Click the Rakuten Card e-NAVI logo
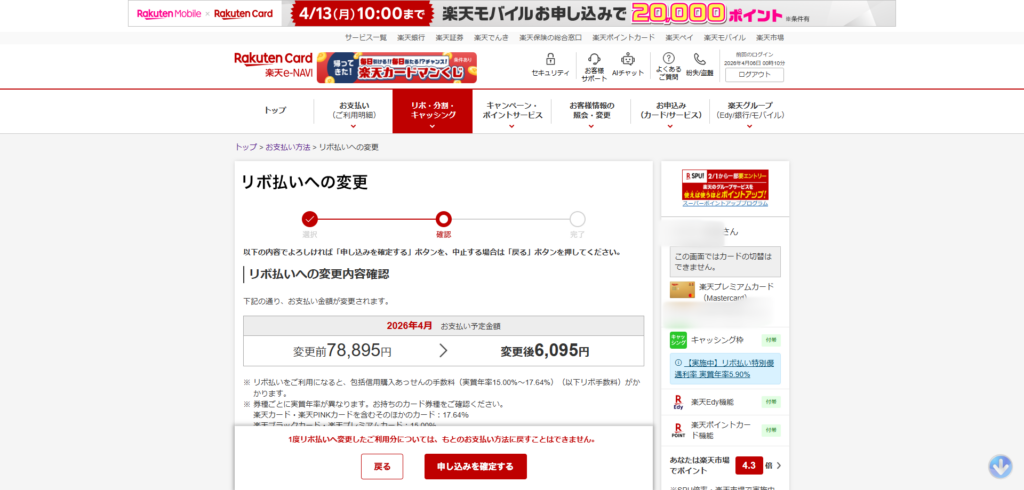This screenshot has width=1024, height=490. click(273, 66)
